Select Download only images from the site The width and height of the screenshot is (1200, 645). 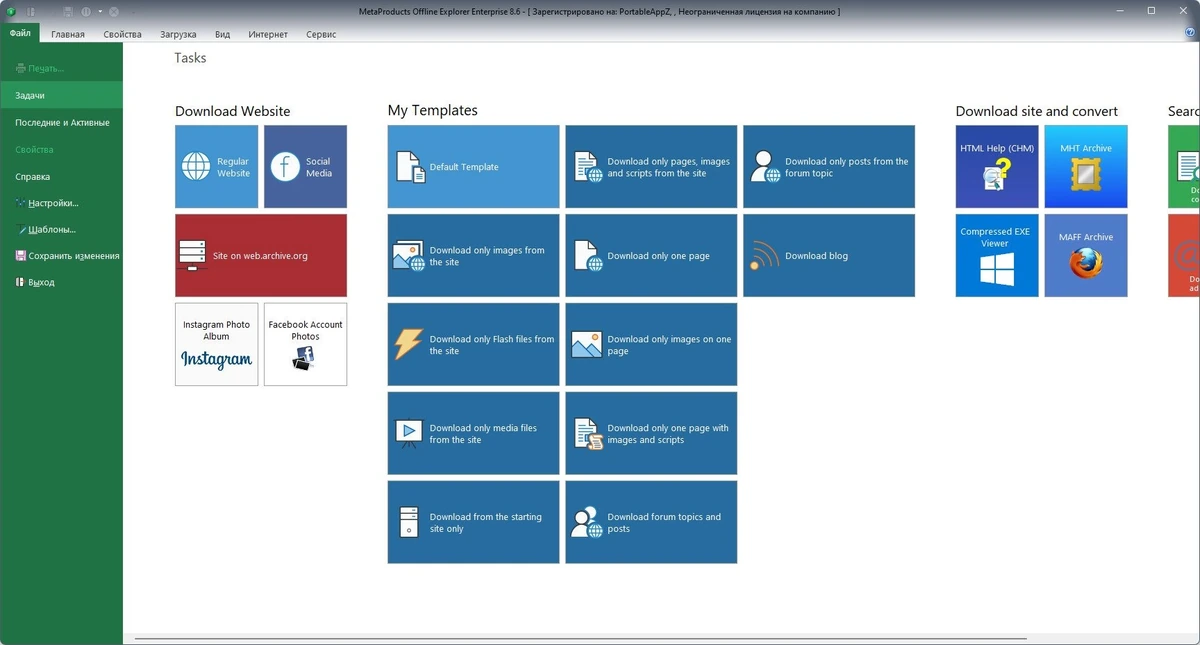click(473, 255)
